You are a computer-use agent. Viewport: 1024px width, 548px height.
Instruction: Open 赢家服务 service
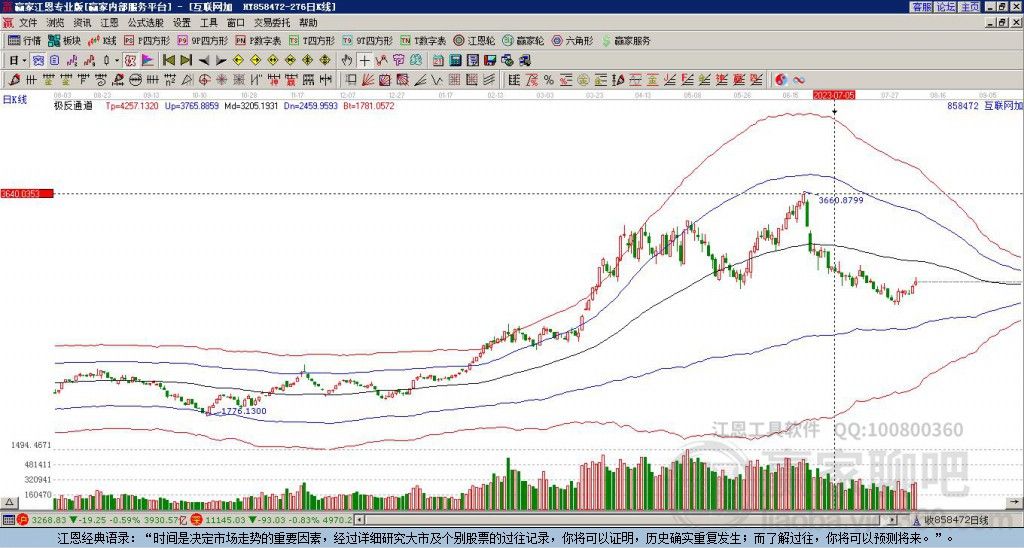[x=626, y=40]
